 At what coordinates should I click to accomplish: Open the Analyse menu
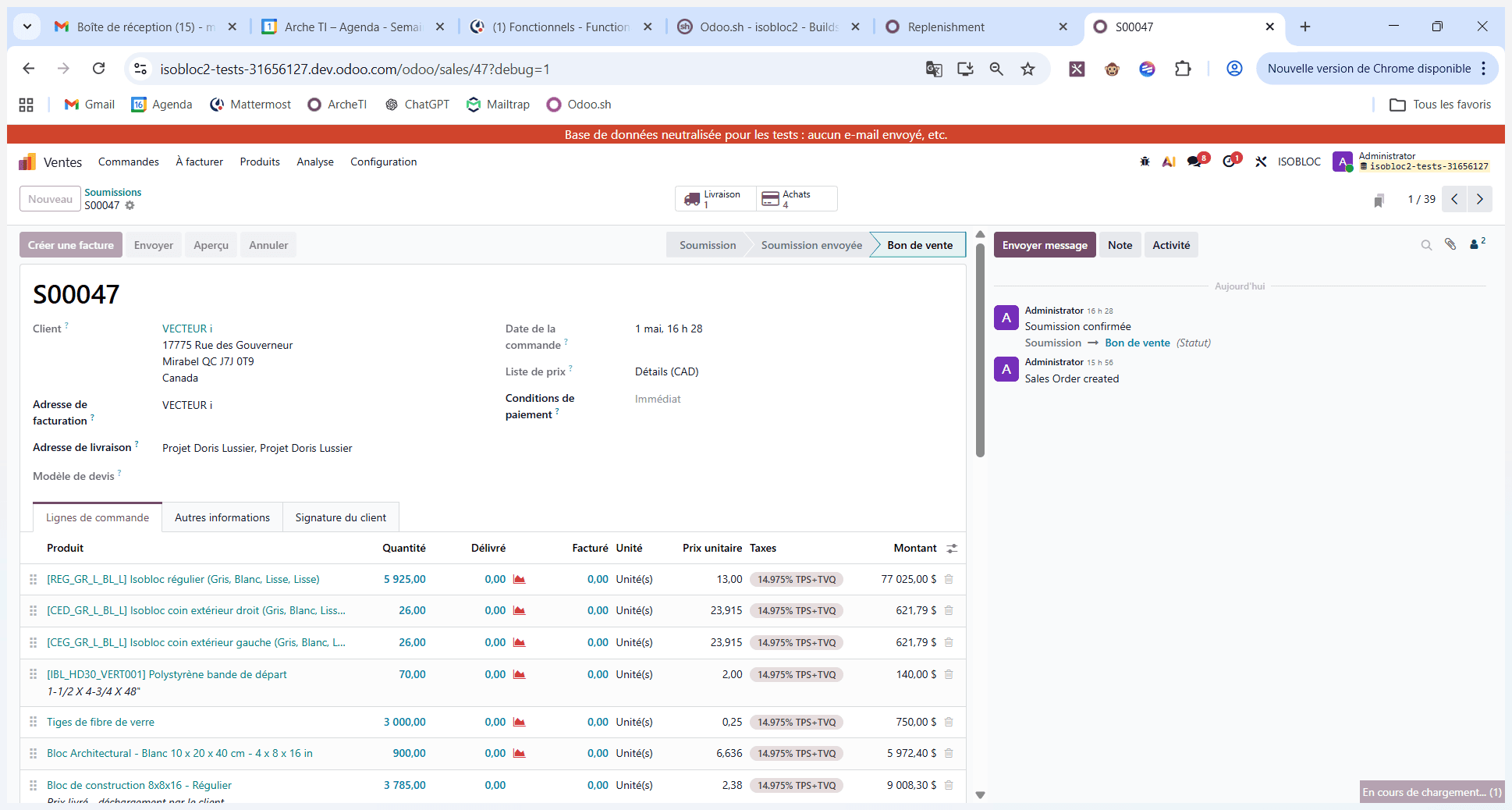click(315, 162)
